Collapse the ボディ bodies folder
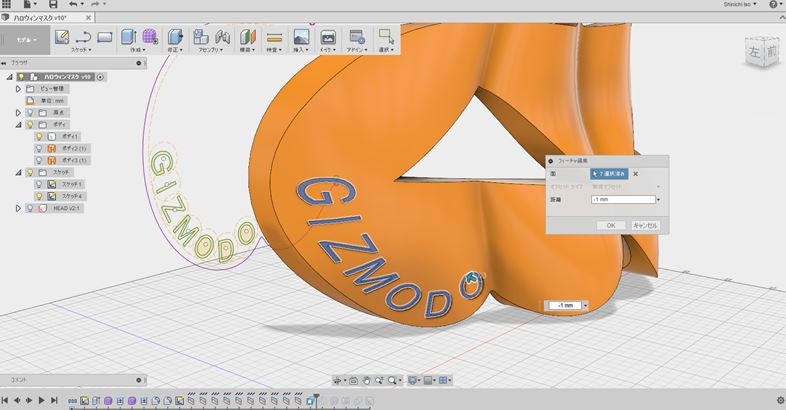This screenshot has width=786, height=410. click(x=19, y=125)
